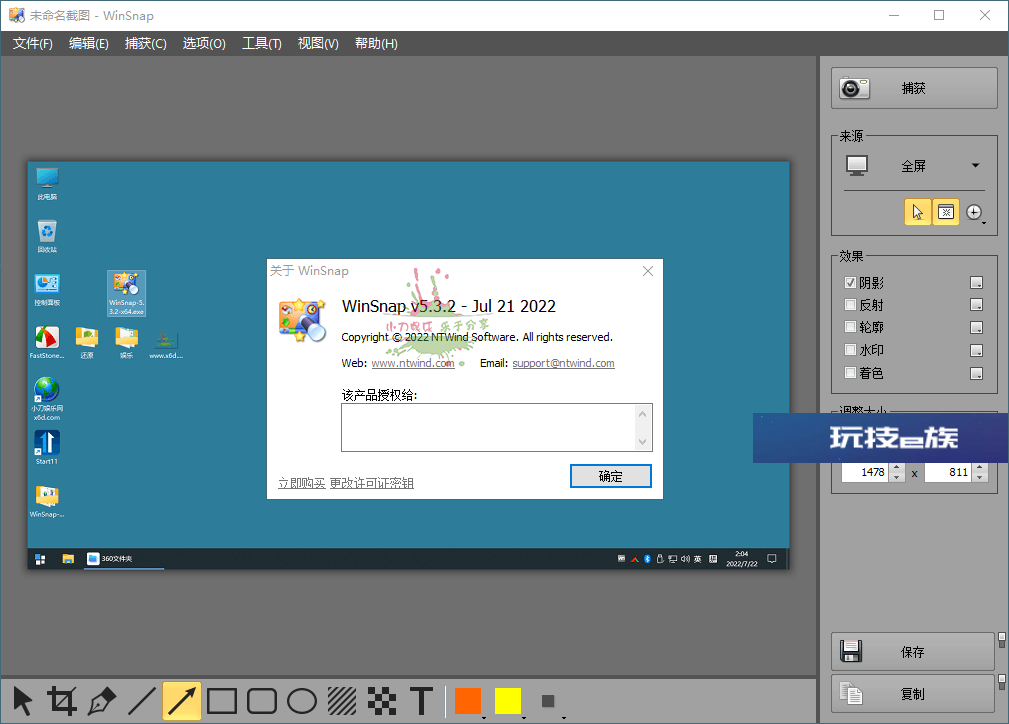Open the 文件(F) menu
Image resolution: width=1009 pixels, height=724 pixels.
tap(33, 43)
